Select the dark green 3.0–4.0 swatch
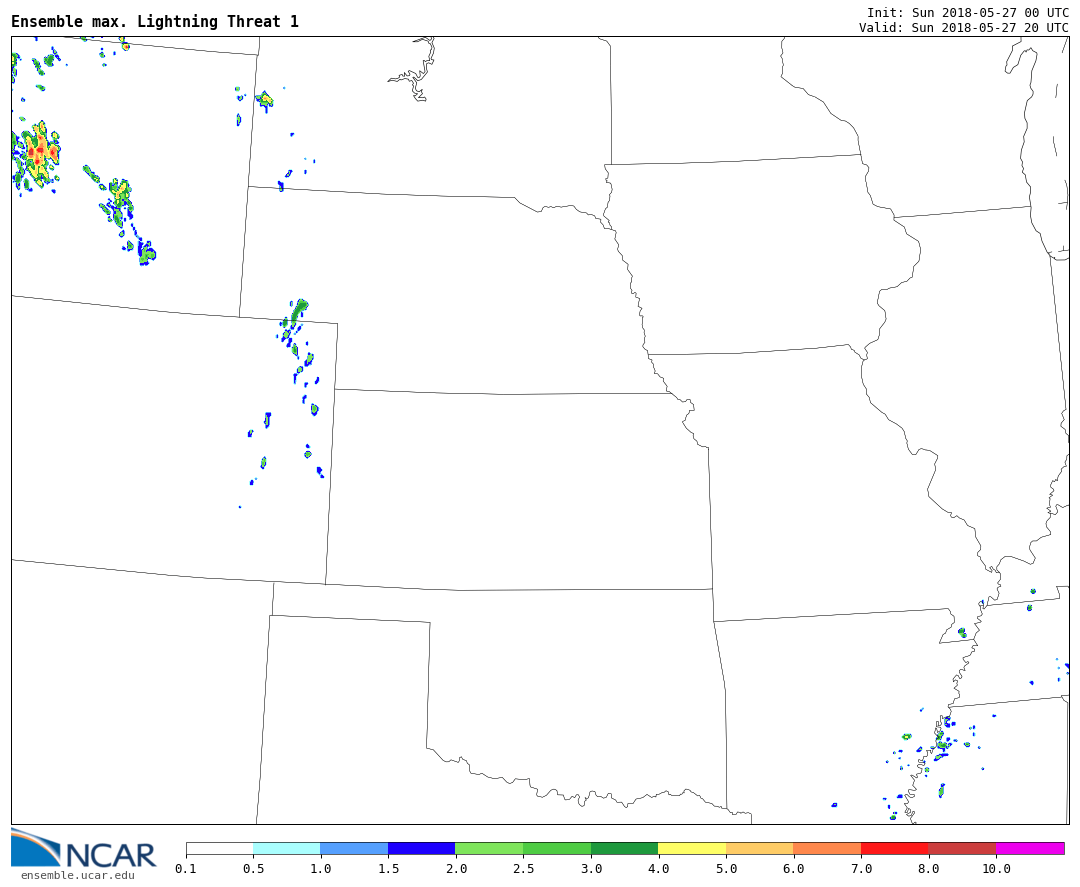The width and height of the screenshot is (1080, 887). (x=624, y=848)
